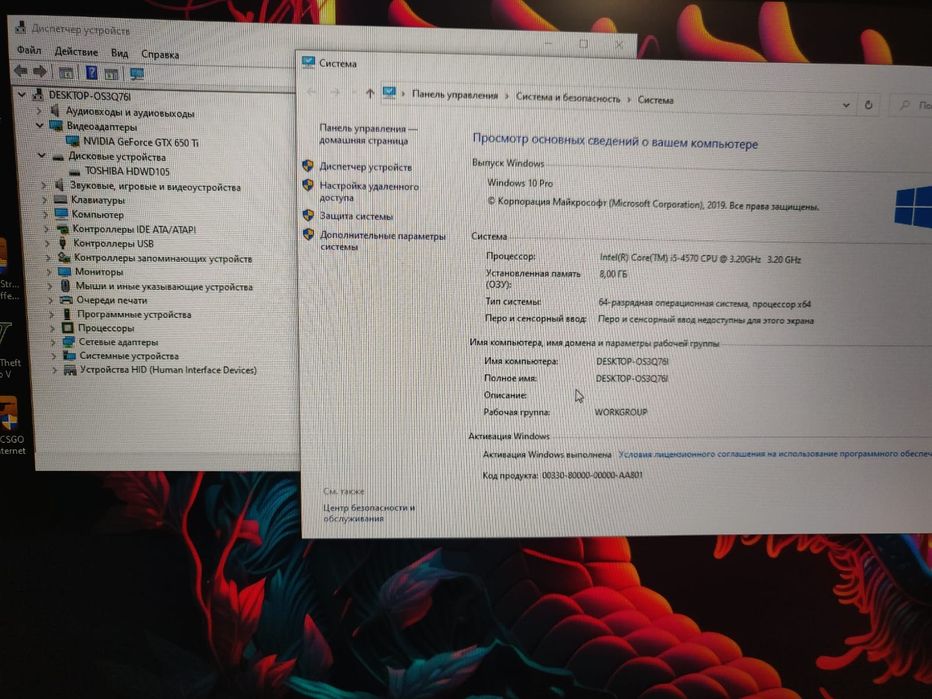Click the product code 00330-80000-00000-AA801 text

[592, 475]
